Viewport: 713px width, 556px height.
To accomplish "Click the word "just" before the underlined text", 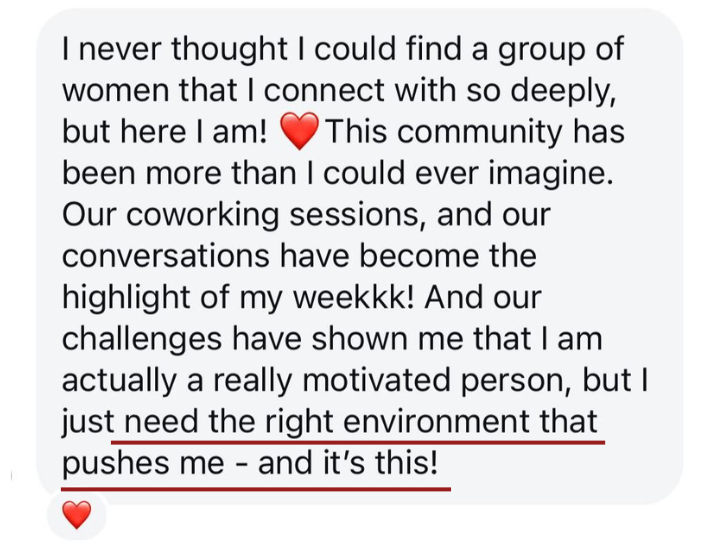I will tap(82, 421).
